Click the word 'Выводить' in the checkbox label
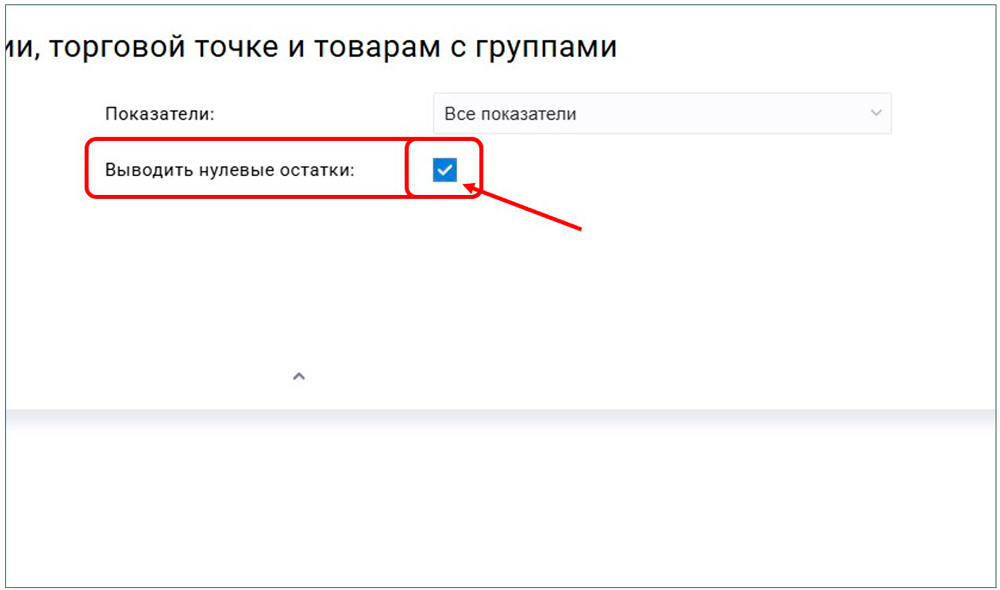 point(142,170)
